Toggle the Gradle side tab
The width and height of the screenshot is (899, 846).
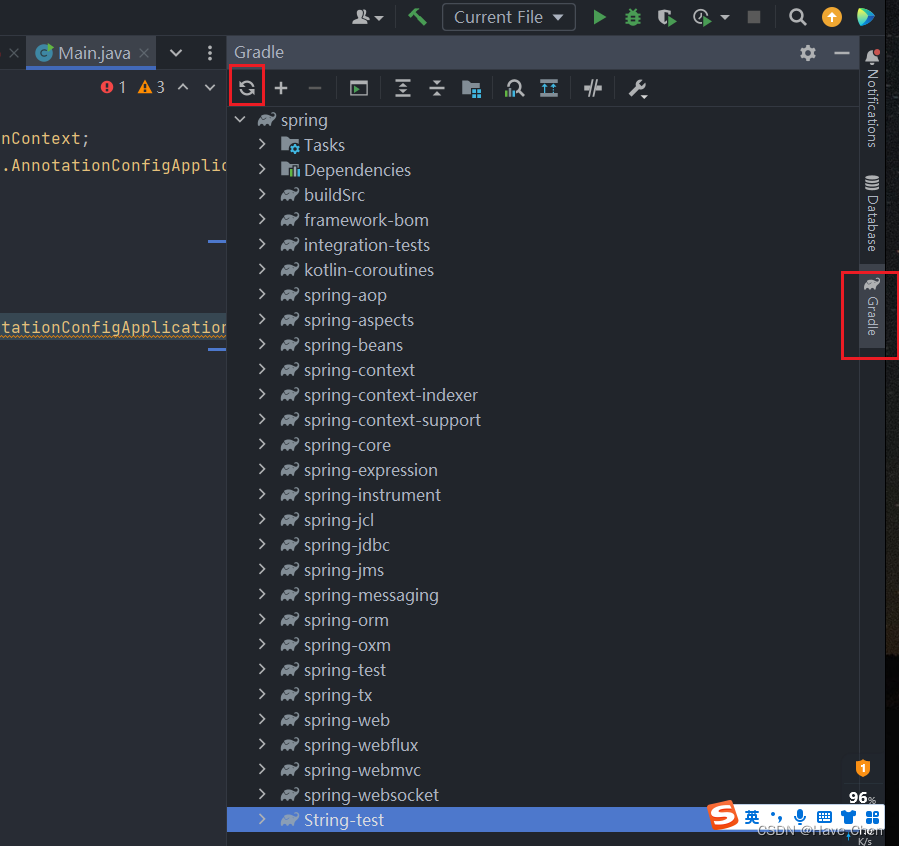(x=872, y=307)
